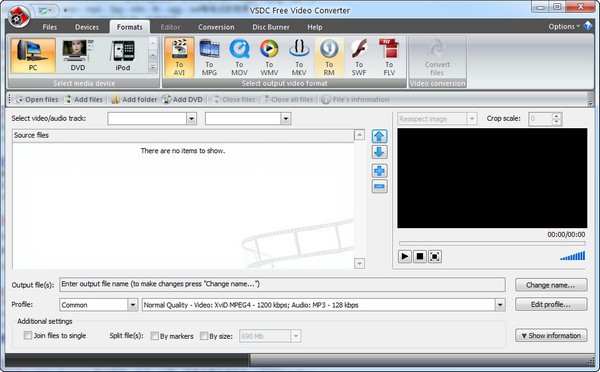Choose To AVI output format
Screen dimensions: 600x372
pos(179,57)
